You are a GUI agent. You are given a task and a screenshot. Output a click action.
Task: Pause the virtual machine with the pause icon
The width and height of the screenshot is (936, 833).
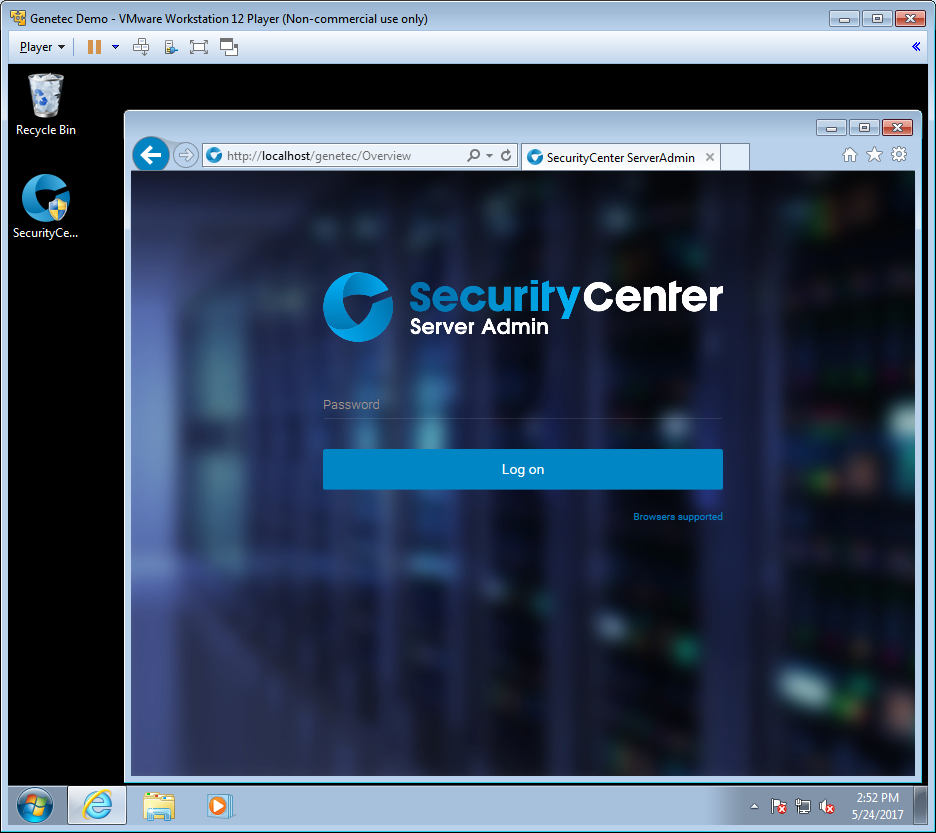click(x=94, y=47)
